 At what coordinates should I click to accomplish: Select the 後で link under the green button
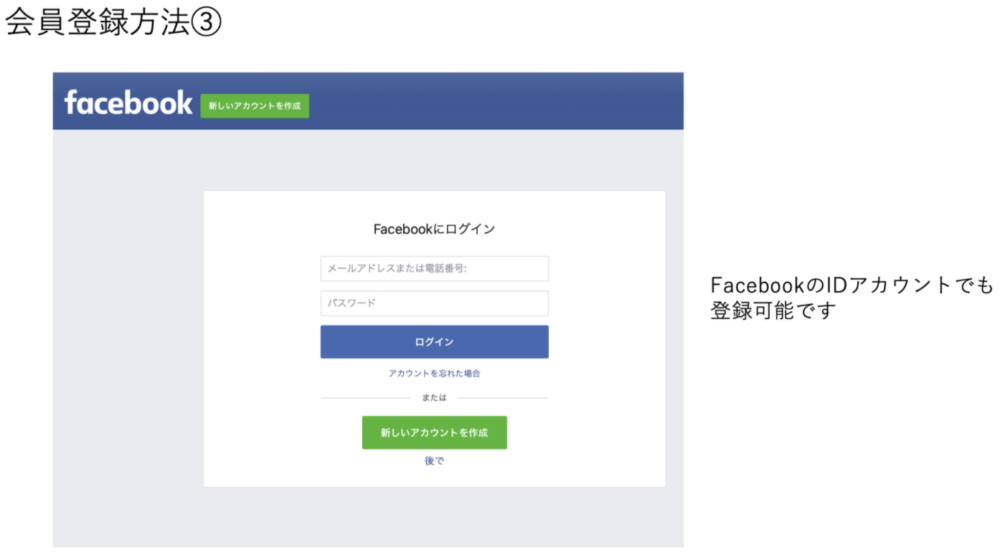[434, 461]
